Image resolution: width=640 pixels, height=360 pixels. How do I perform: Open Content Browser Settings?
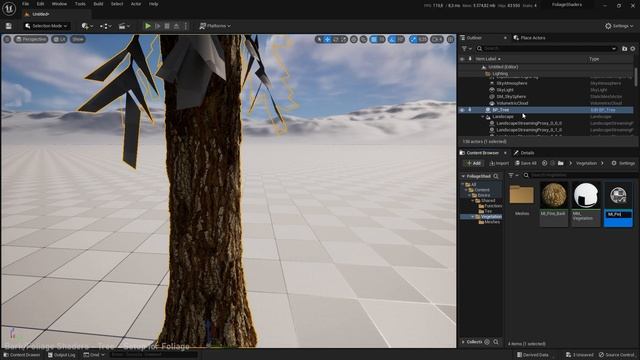point(623,163)
